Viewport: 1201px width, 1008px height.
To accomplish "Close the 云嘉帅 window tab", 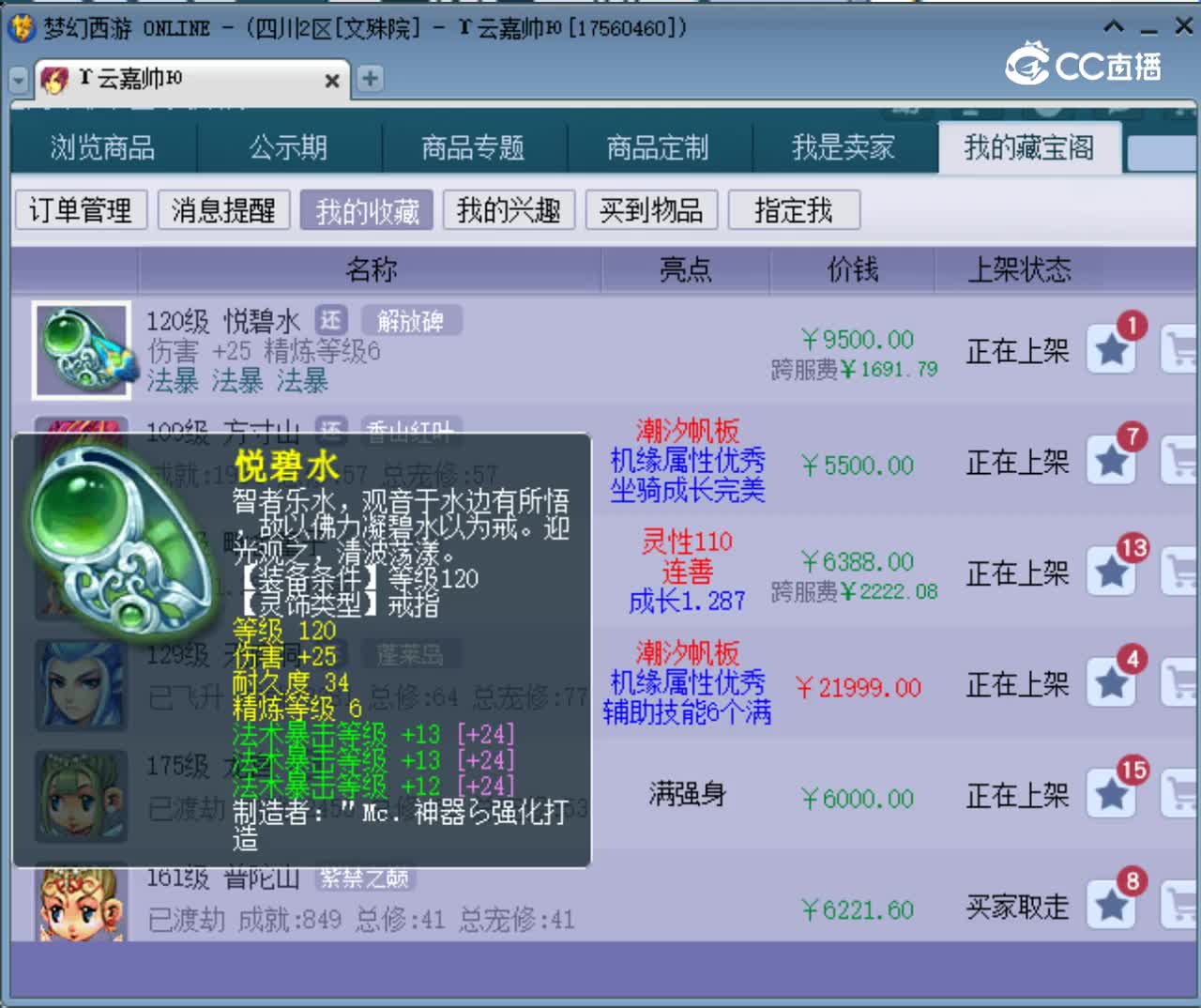I will tap(332, 81).
